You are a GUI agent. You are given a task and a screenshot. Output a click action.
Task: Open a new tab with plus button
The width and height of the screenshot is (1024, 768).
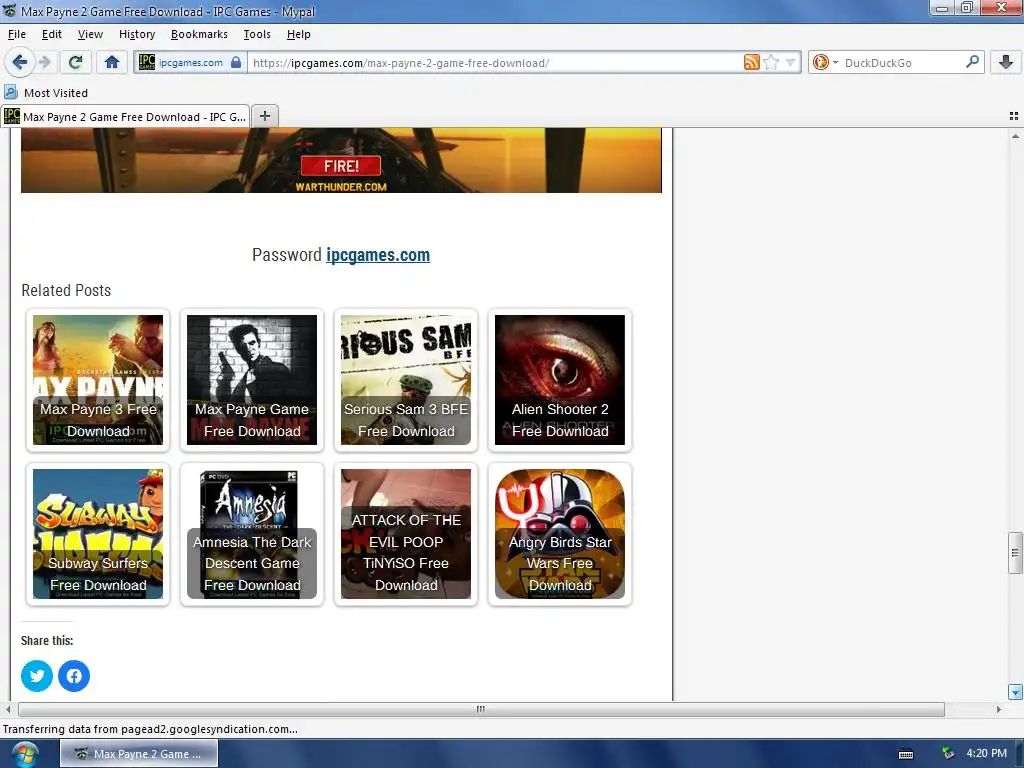(x=264, y=116)
